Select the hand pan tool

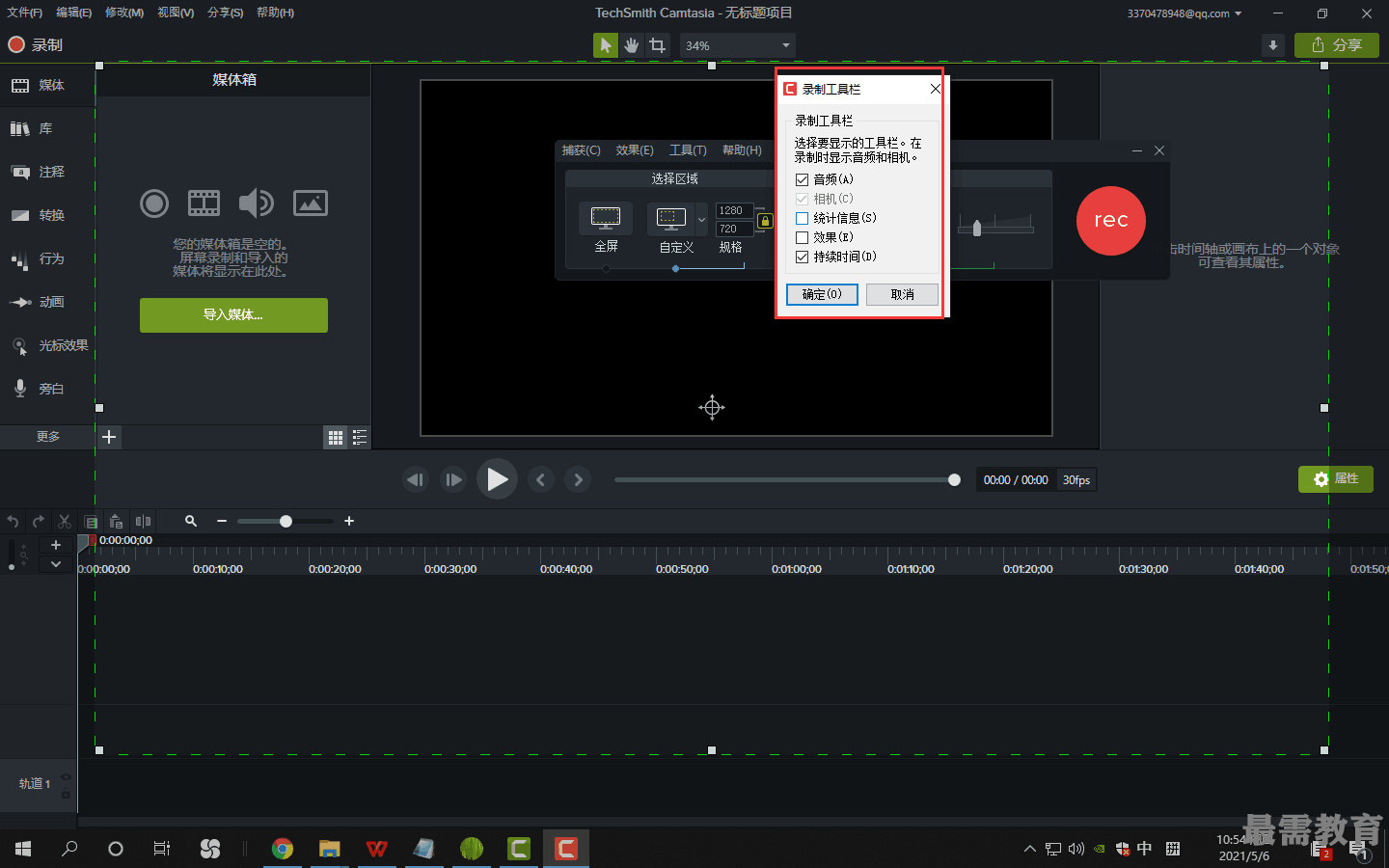(632, 45)
